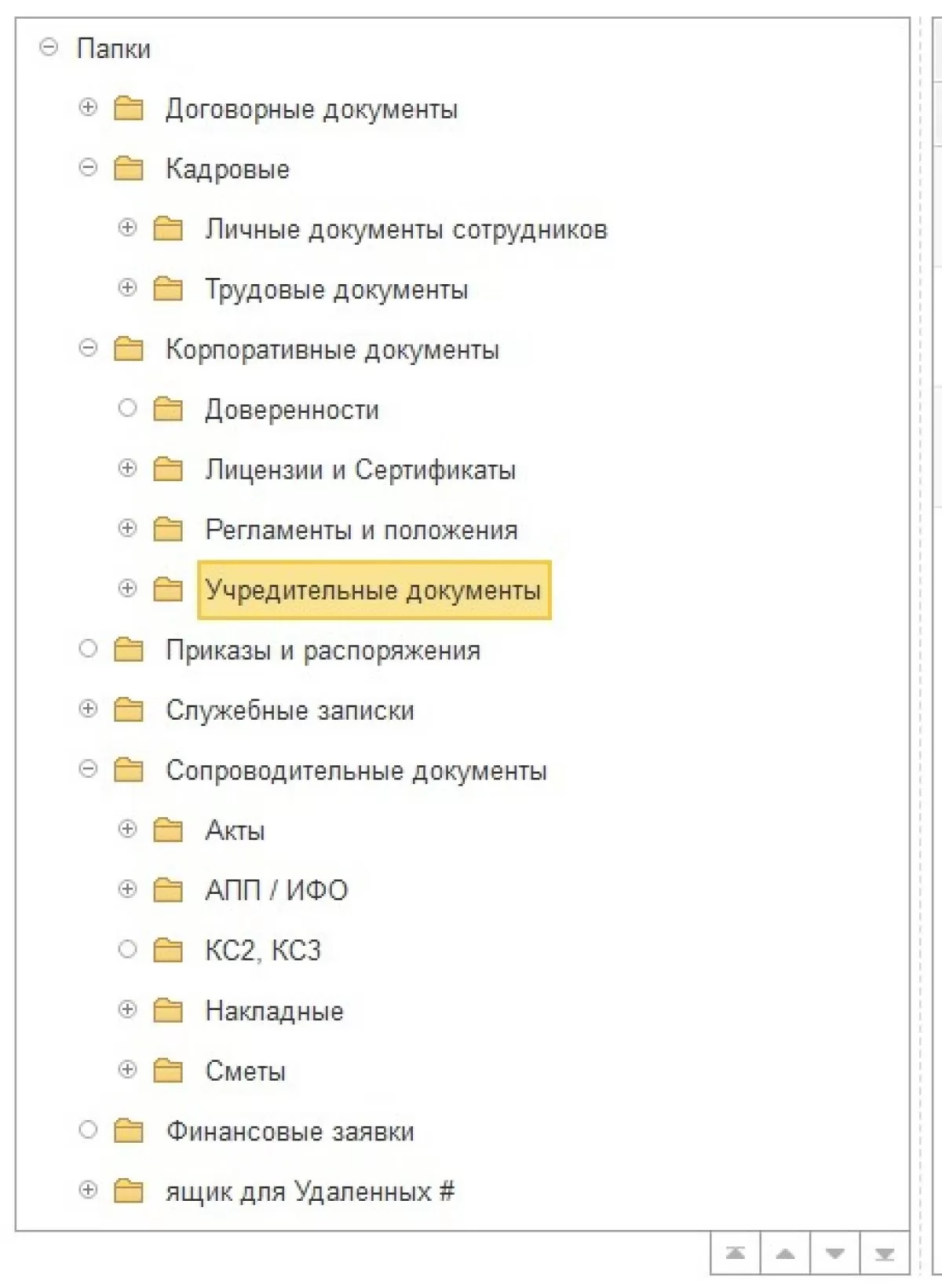Move up one item with up arrow
This screenshot has height=1288, width=942.
pyautogui.click(x=785, y=1253)
